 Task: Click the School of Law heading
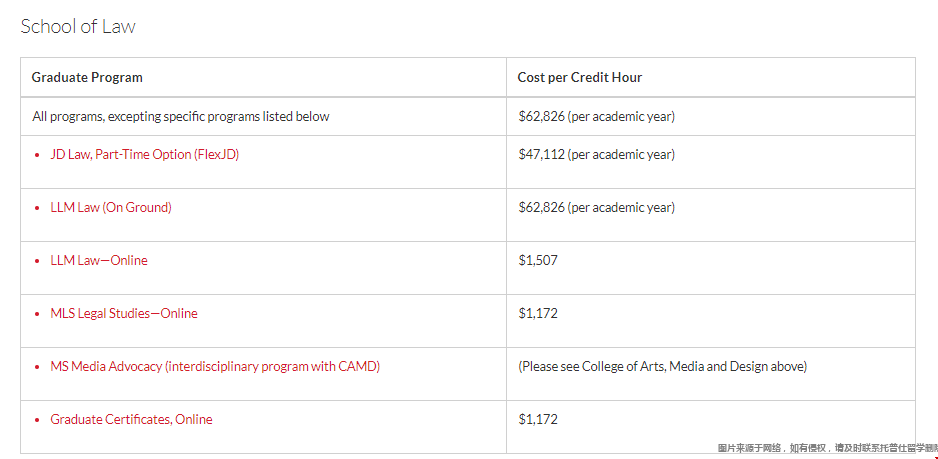(x=78, y=26)
